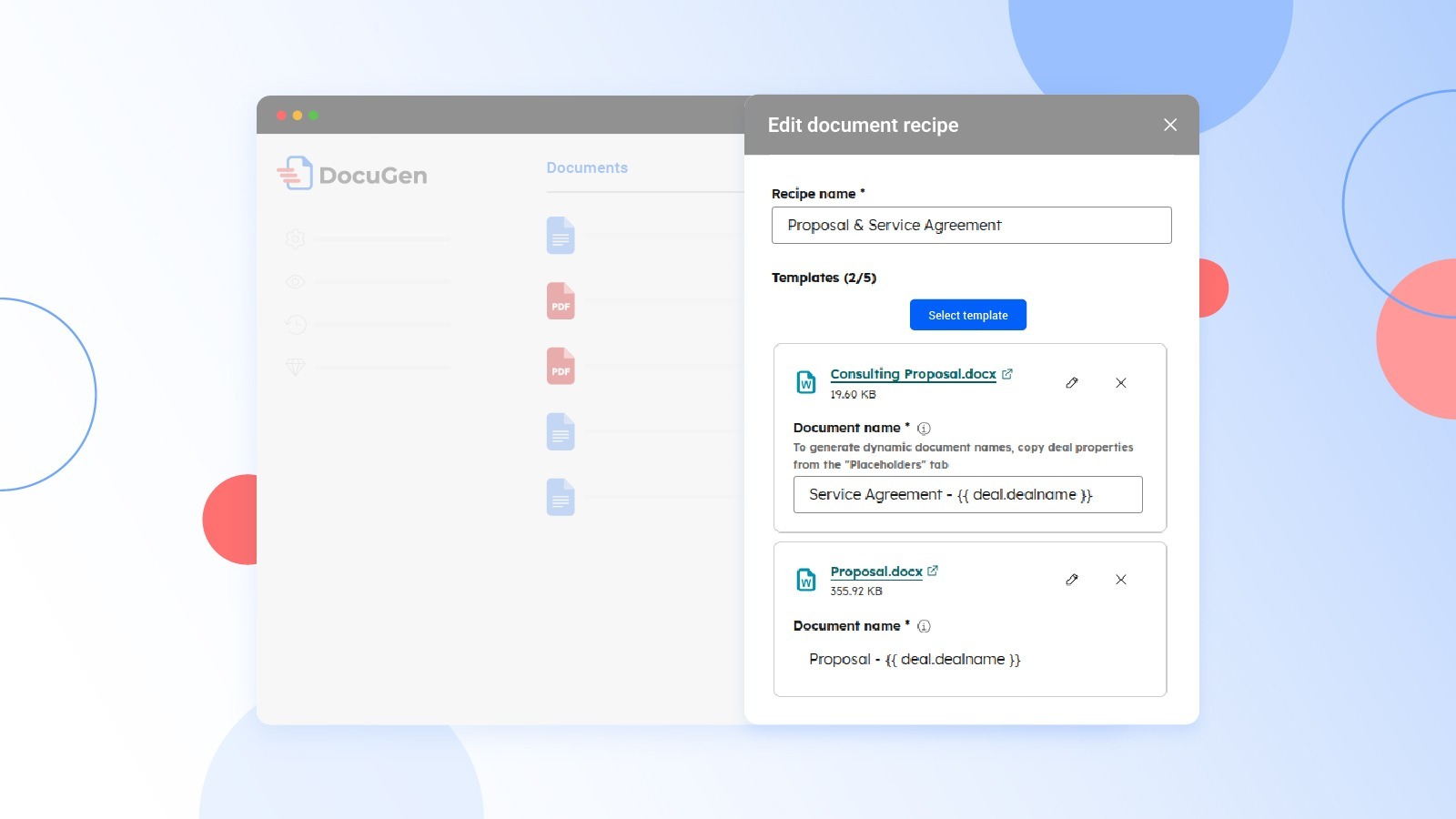Screen dimensions: 1456x819
Task: Click the red window close dot
Action: [282, 116]
